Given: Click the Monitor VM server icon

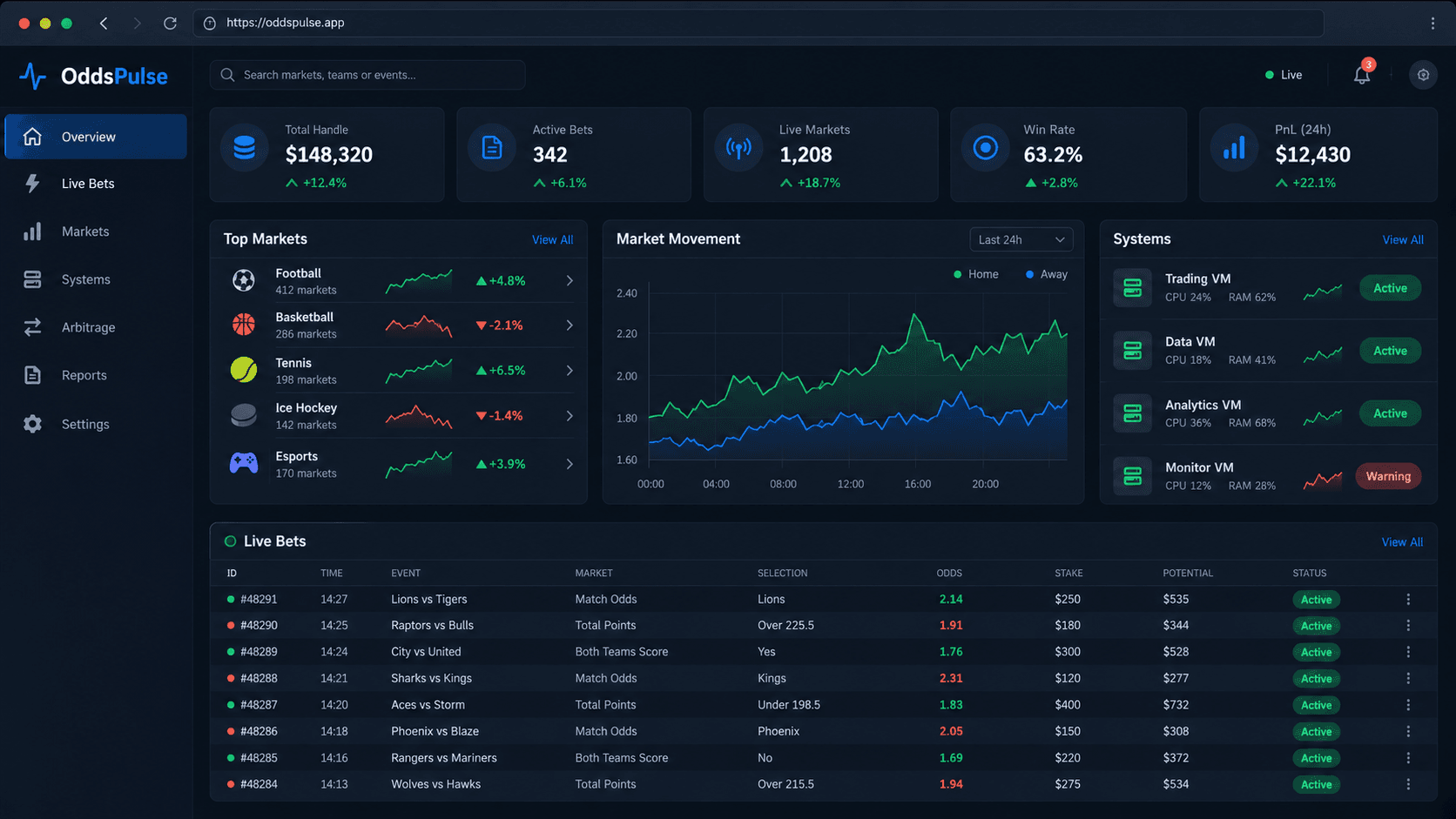Looking at the screenshot, I should 1132,476.
